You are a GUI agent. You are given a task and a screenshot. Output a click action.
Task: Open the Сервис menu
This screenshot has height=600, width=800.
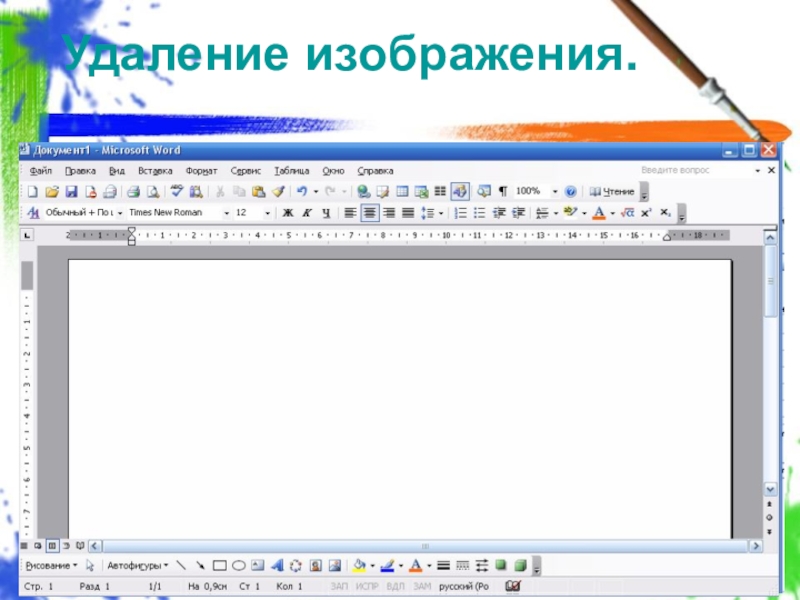click(x=245, y=171)
